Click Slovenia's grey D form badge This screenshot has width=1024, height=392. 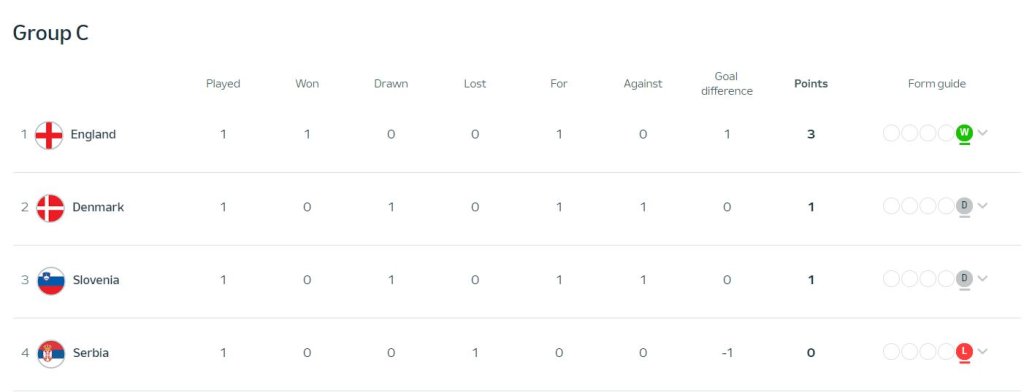pos(964,279)
